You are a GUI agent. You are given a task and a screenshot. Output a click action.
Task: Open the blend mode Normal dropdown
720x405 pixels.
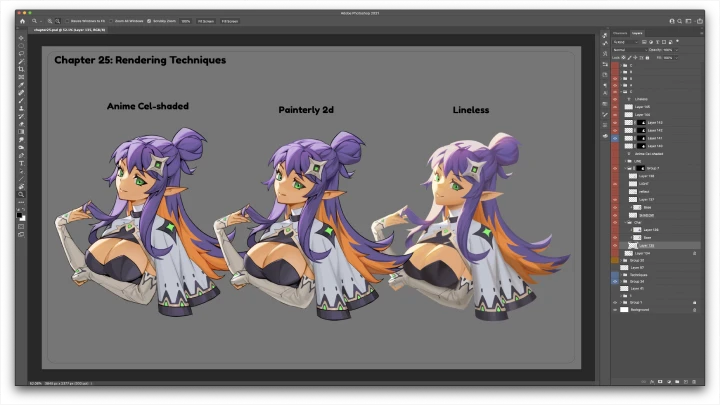click(x=630, y=50)
